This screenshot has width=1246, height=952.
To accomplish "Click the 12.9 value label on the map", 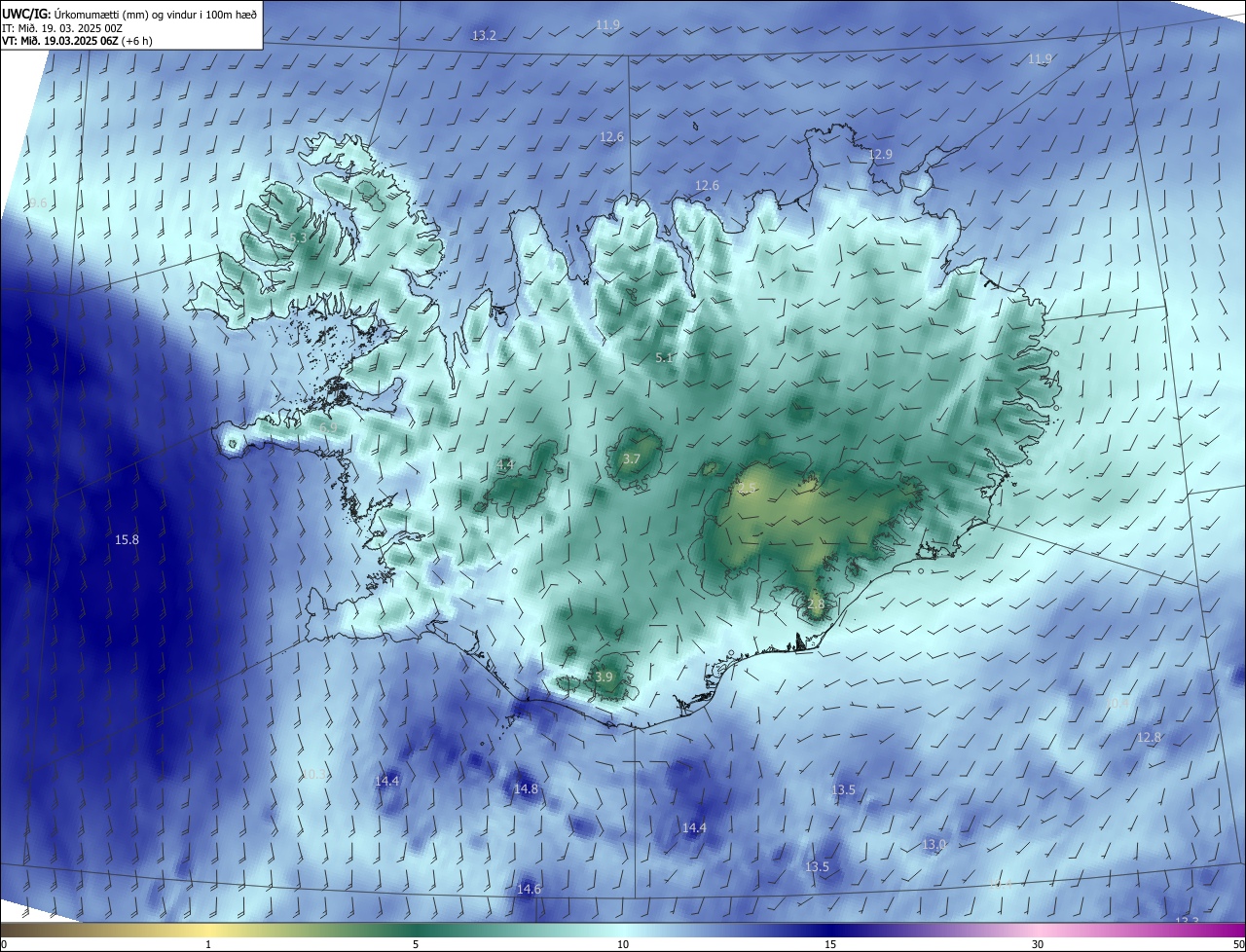I will pos(880,155).
